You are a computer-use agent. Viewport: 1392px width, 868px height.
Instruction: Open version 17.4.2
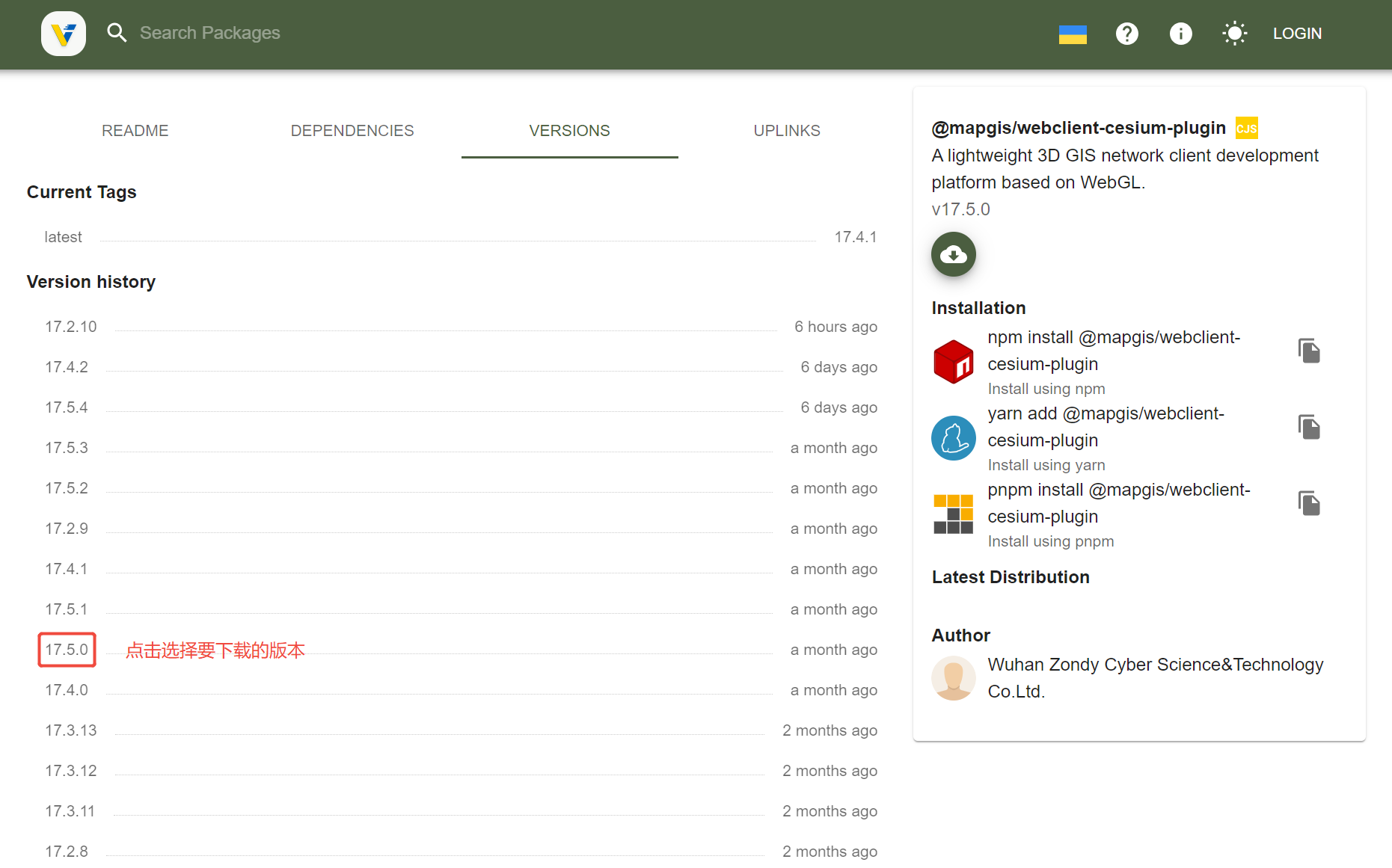point(67,367)
